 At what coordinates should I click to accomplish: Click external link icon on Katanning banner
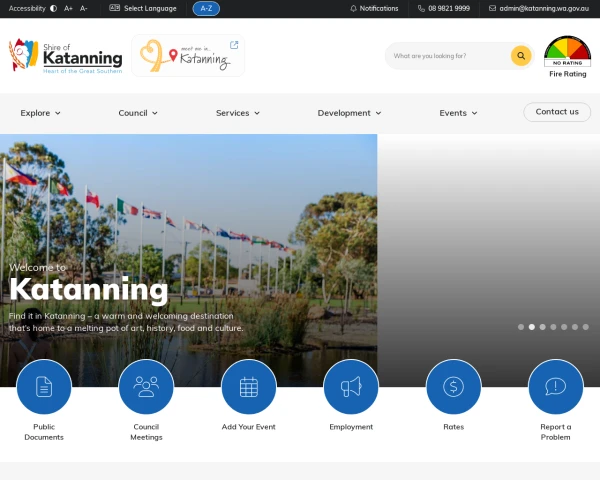coord(234,45)
